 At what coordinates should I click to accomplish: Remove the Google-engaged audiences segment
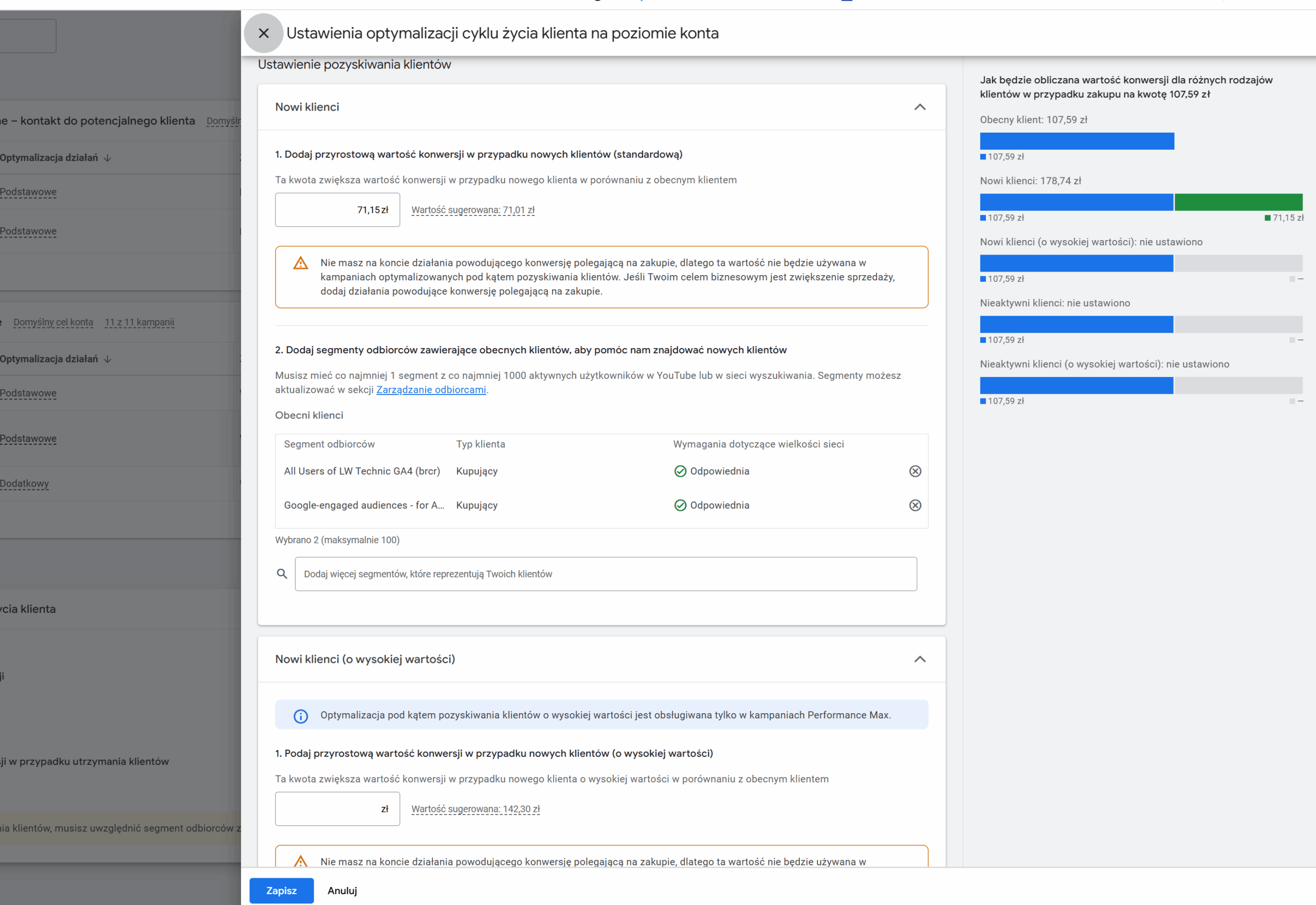[x=915, y=505]
